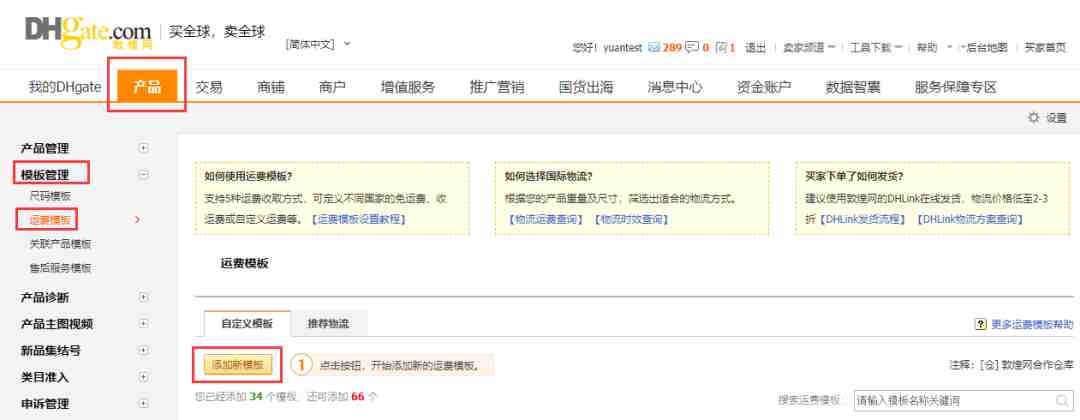The image size is (1080, 420).
Task: Click the 如何使用运费模板? heading
Action: click(248, 176)
